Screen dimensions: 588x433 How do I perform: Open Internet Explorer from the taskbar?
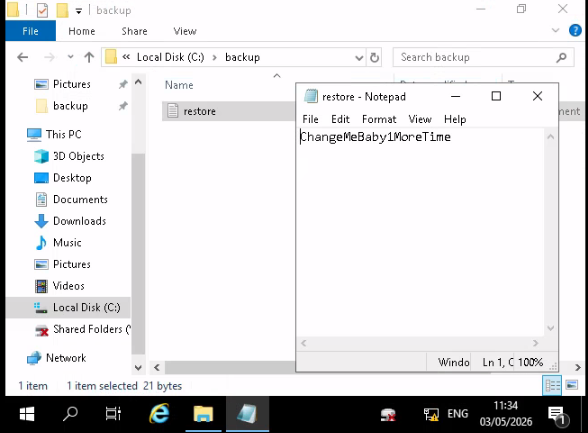pyautogui.click(x=159, y=414)
